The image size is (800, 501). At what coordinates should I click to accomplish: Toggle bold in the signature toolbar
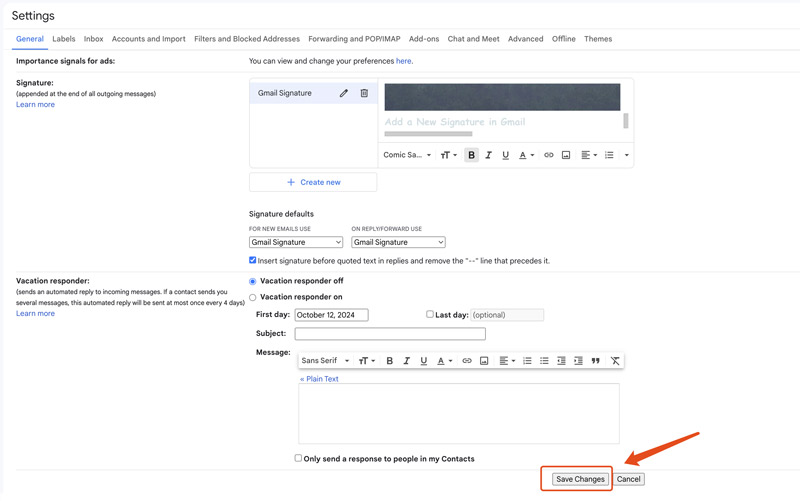coord(471,155)
